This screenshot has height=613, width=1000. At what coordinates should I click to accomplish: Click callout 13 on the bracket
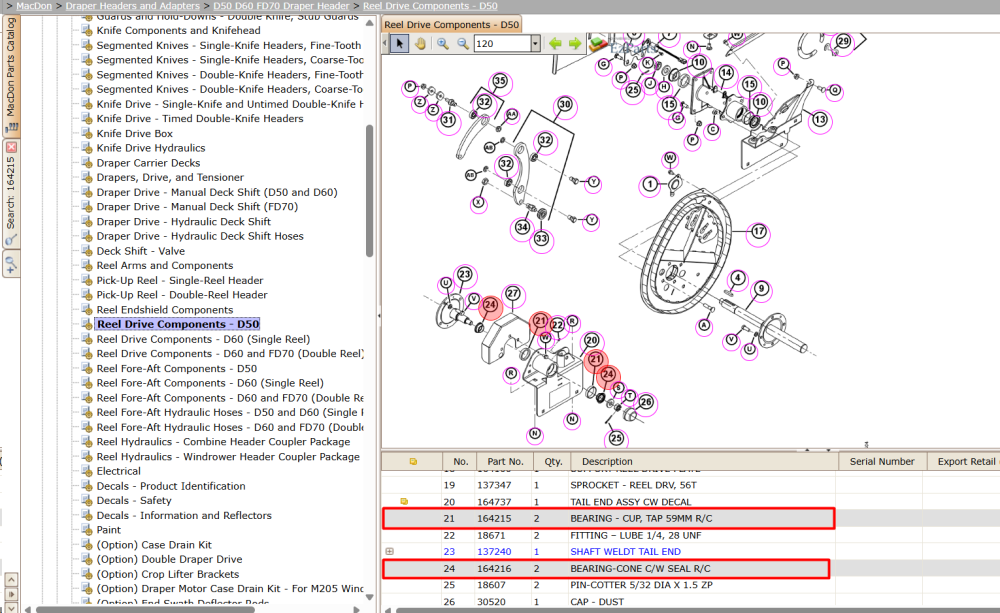pos(820,119)
